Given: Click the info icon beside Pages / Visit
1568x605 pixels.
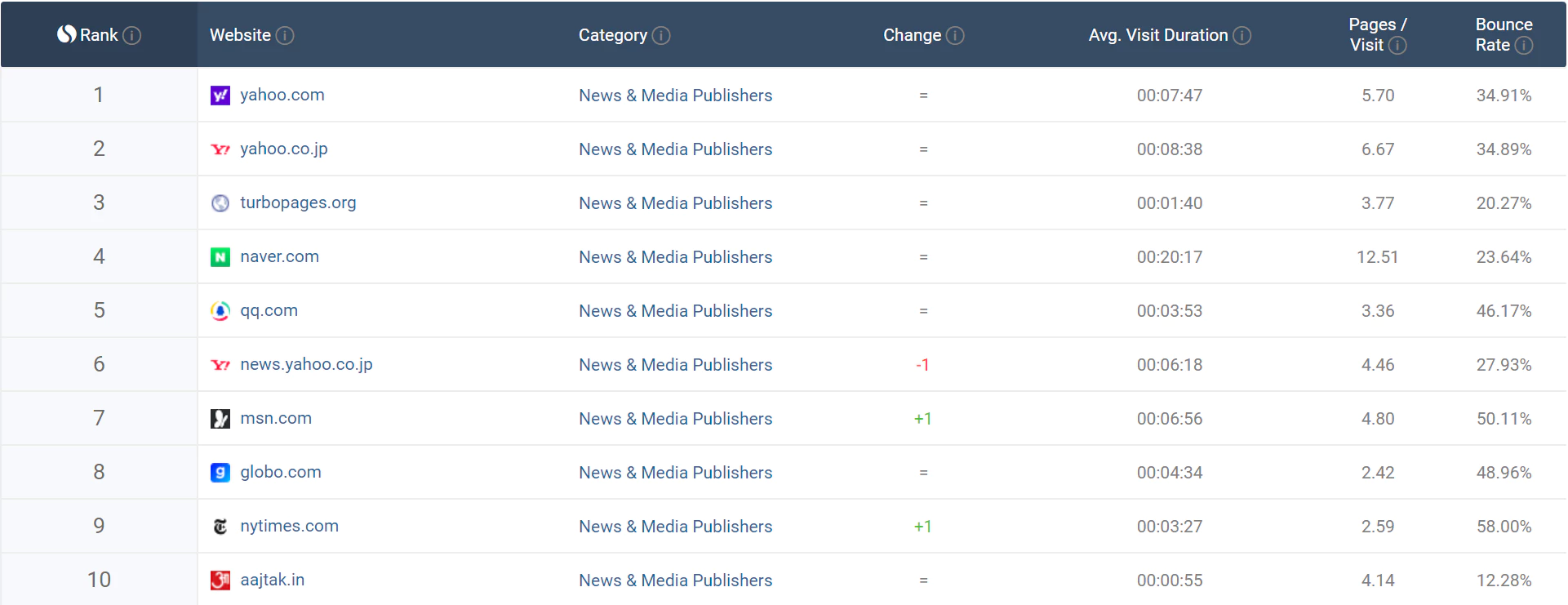Looking at the screenshot, I should [1397, 45].
